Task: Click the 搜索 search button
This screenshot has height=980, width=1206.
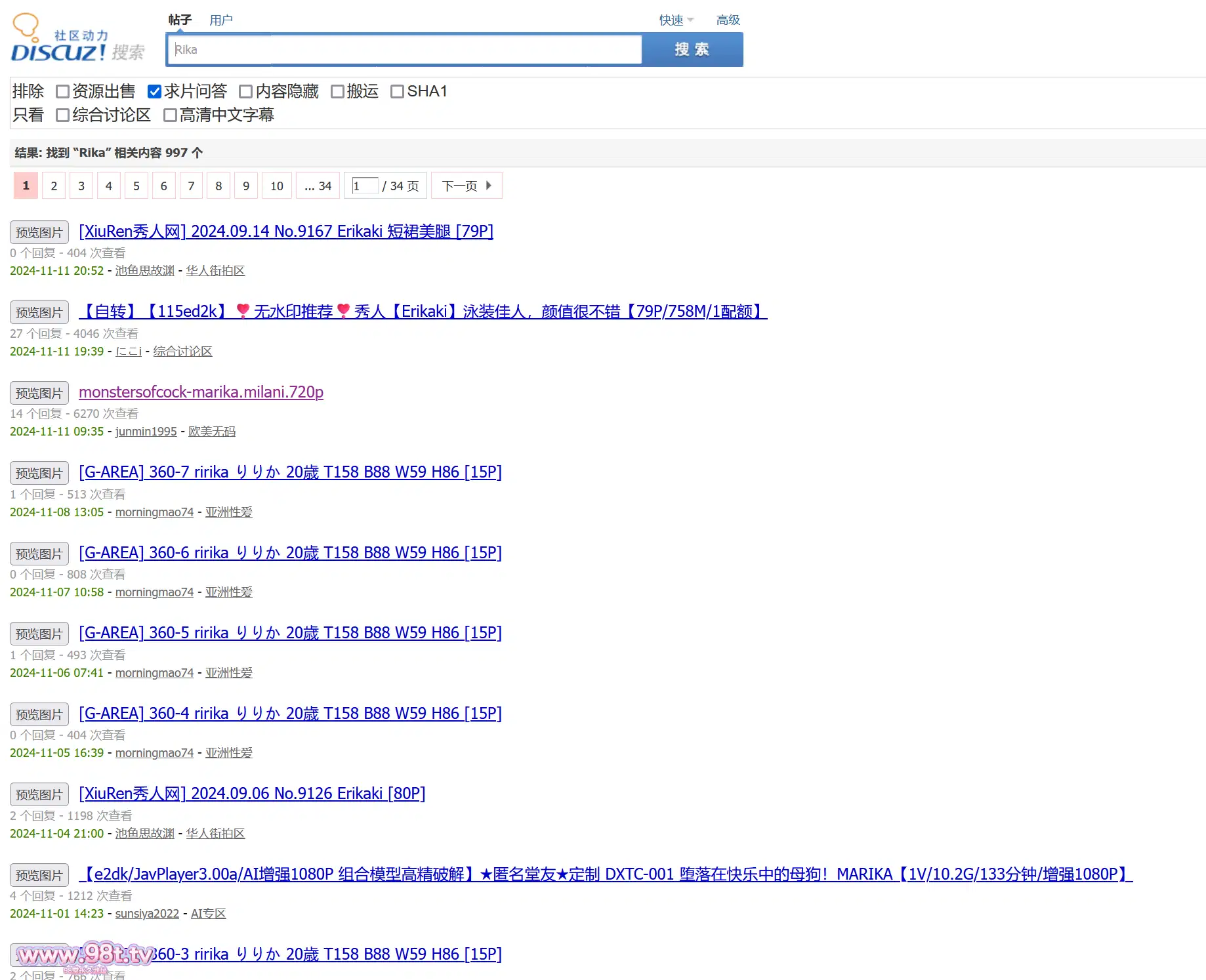Action: (692, 49)
